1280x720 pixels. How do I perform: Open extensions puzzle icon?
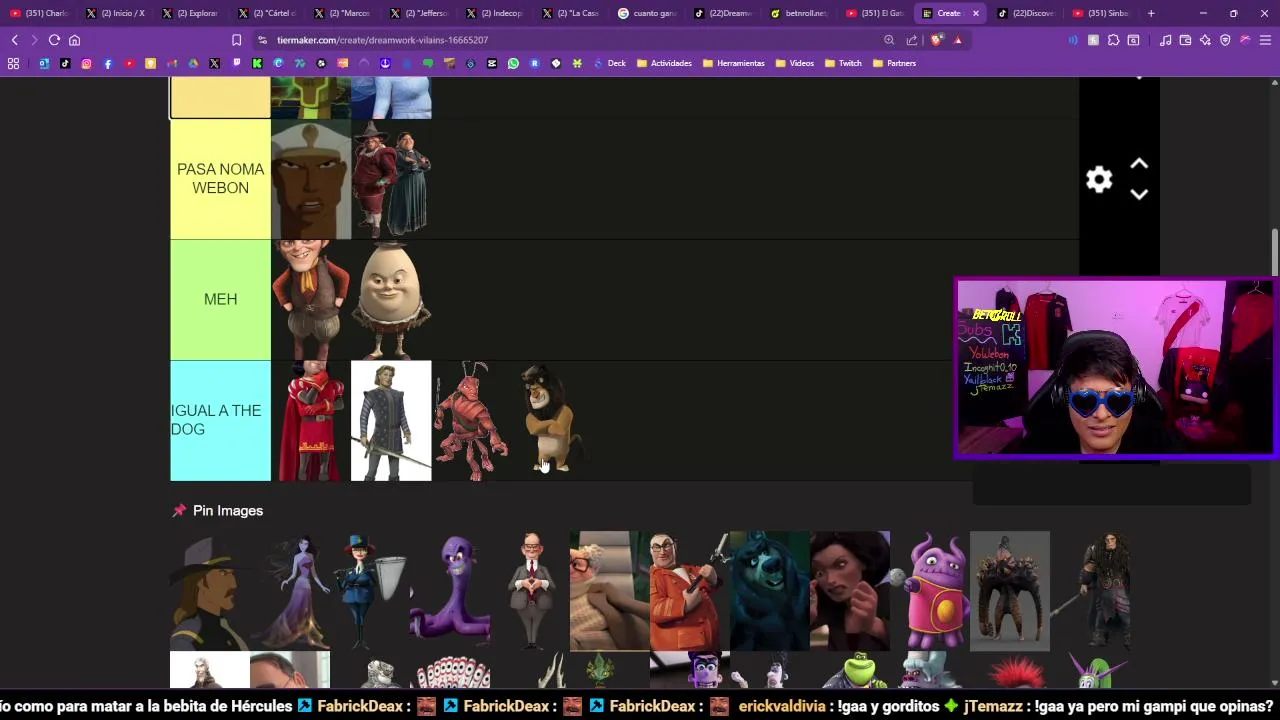1113,40
